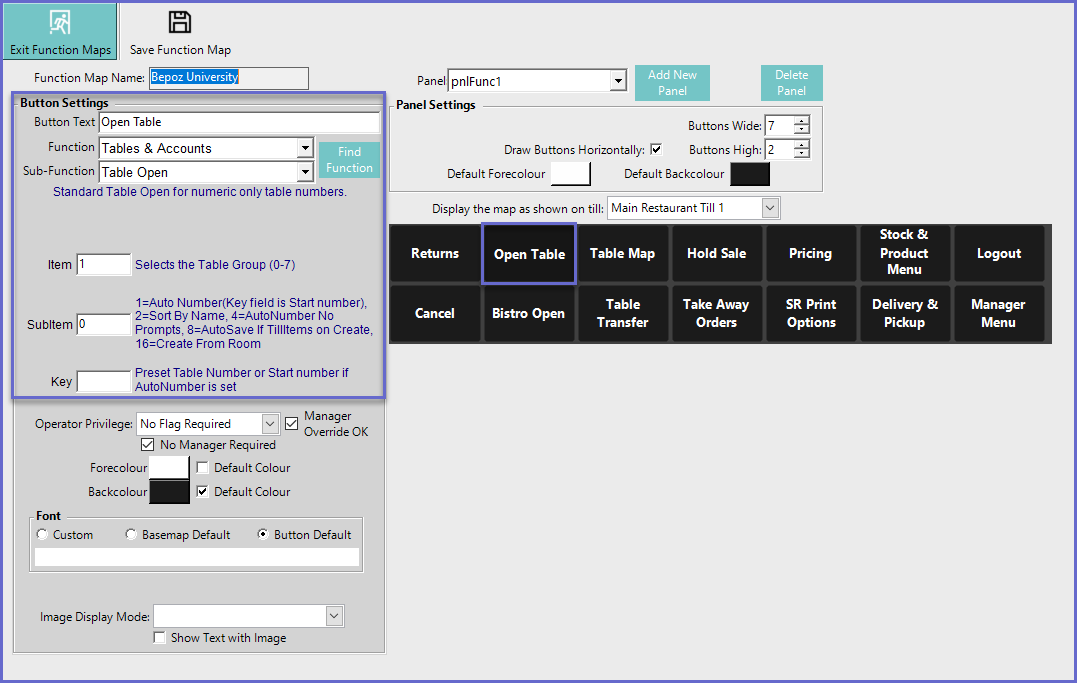
Task: Select Button Default font option
Action: [263, 534]
